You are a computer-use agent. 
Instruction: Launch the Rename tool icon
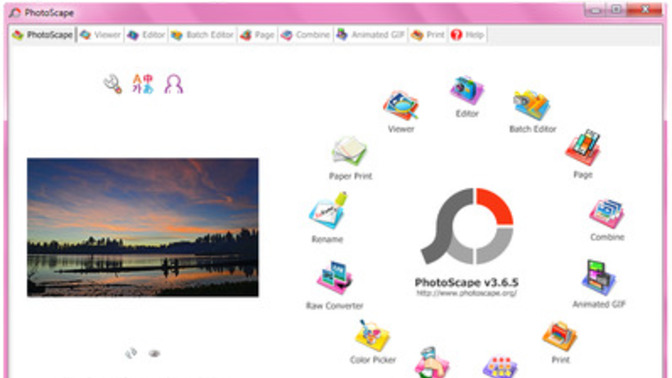coord(328,210)
